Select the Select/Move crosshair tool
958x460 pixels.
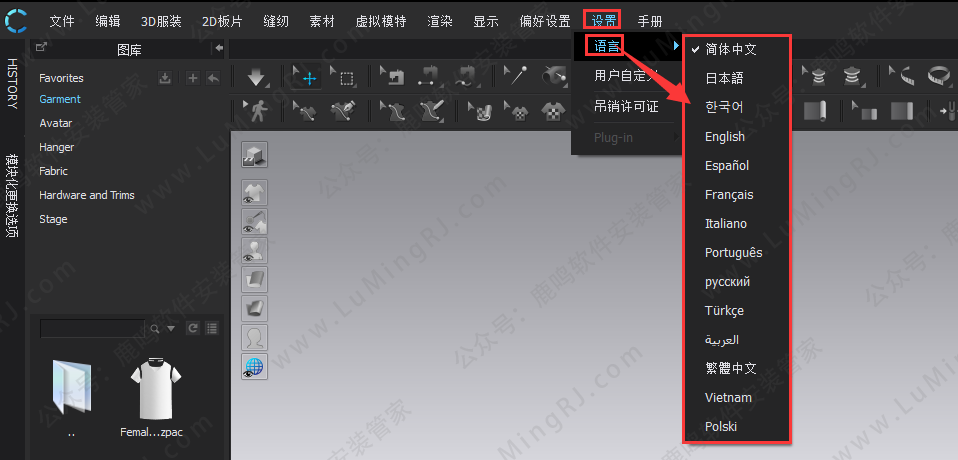click(309, 78)
